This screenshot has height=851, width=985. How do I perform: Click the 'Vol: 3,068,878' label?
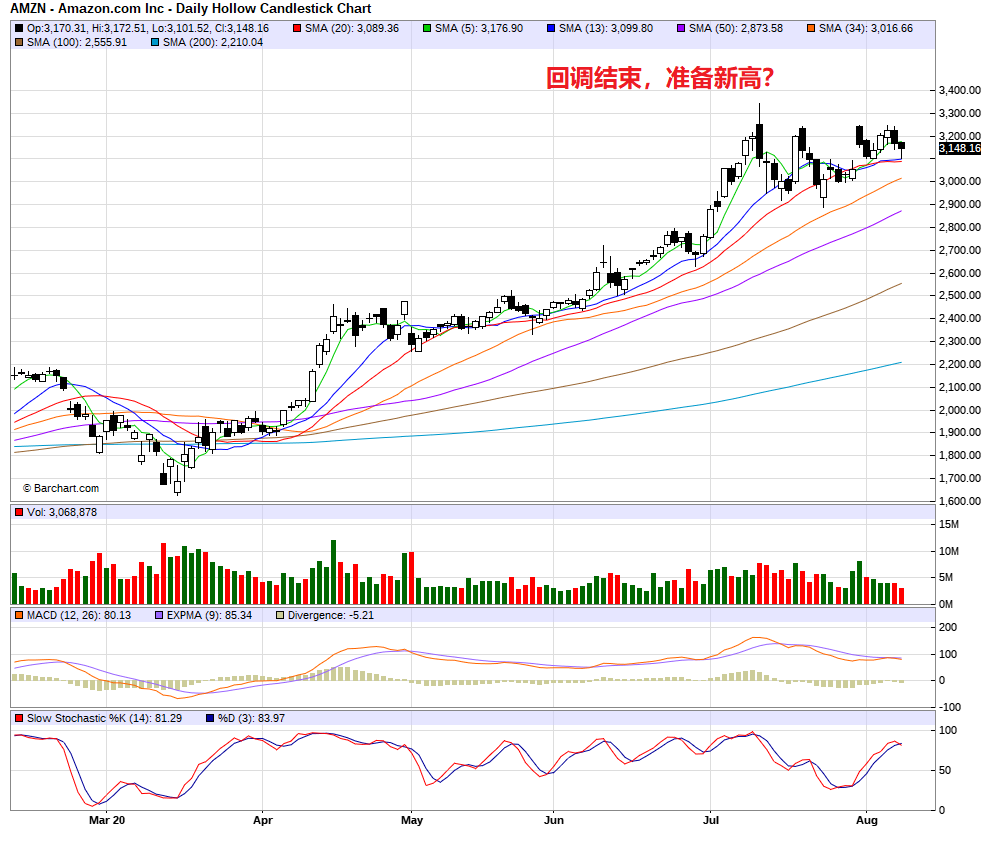tap(62, 512)
